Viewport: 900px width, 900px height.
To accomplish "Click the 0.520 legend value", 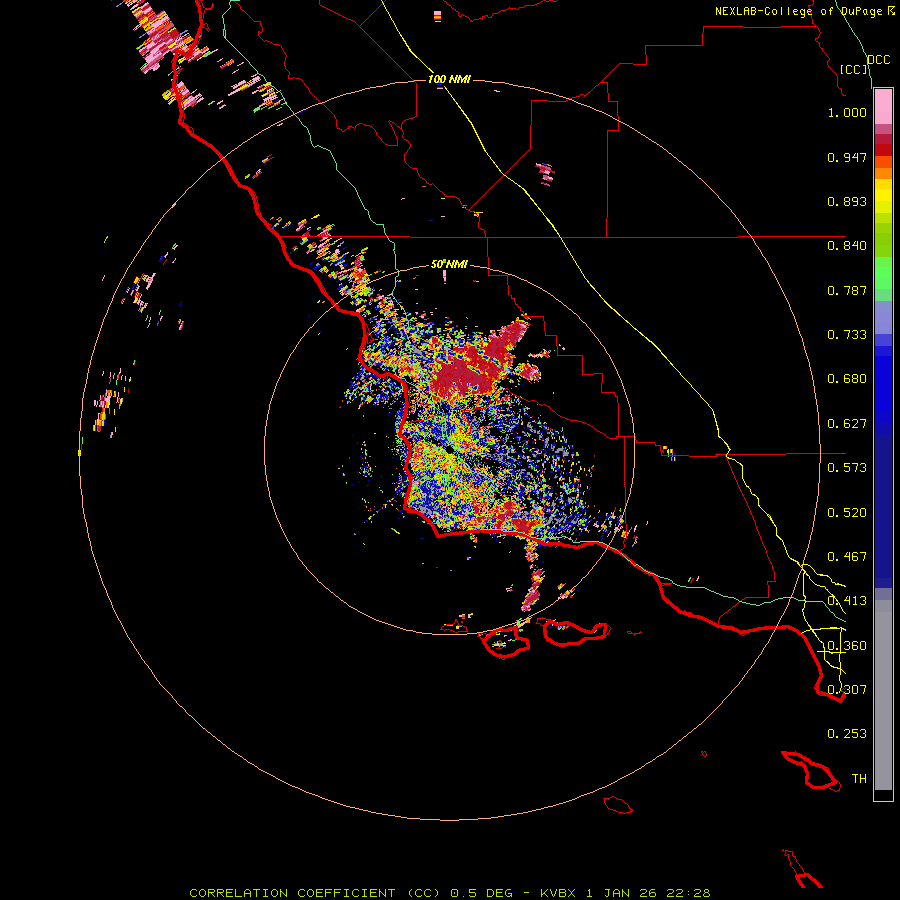I will 847,513.
